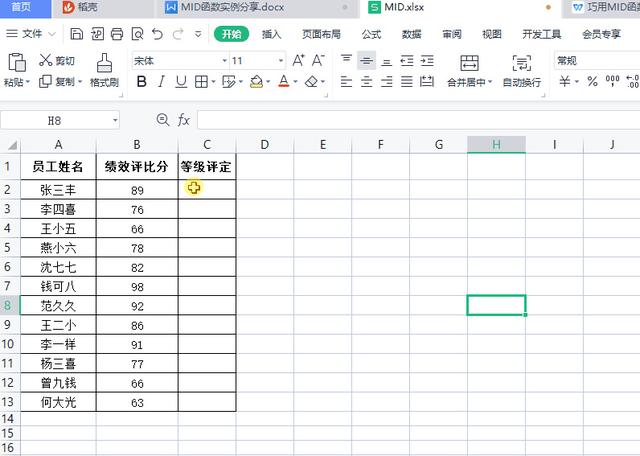Click the formula bar input field
640x456 pixels.
[419, 120]
